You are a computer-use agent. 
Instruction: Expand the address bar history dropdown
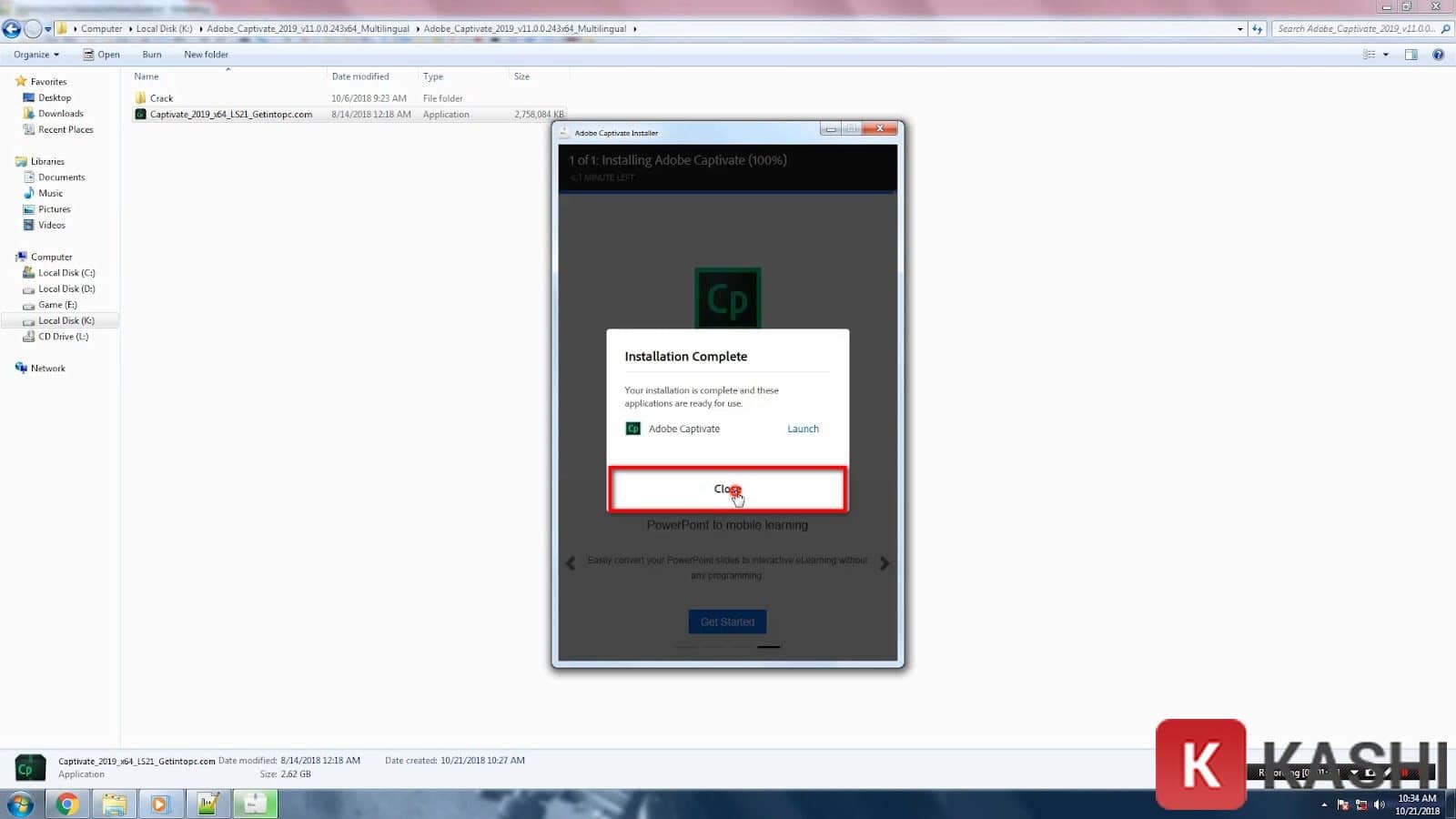pos(1239,29)
